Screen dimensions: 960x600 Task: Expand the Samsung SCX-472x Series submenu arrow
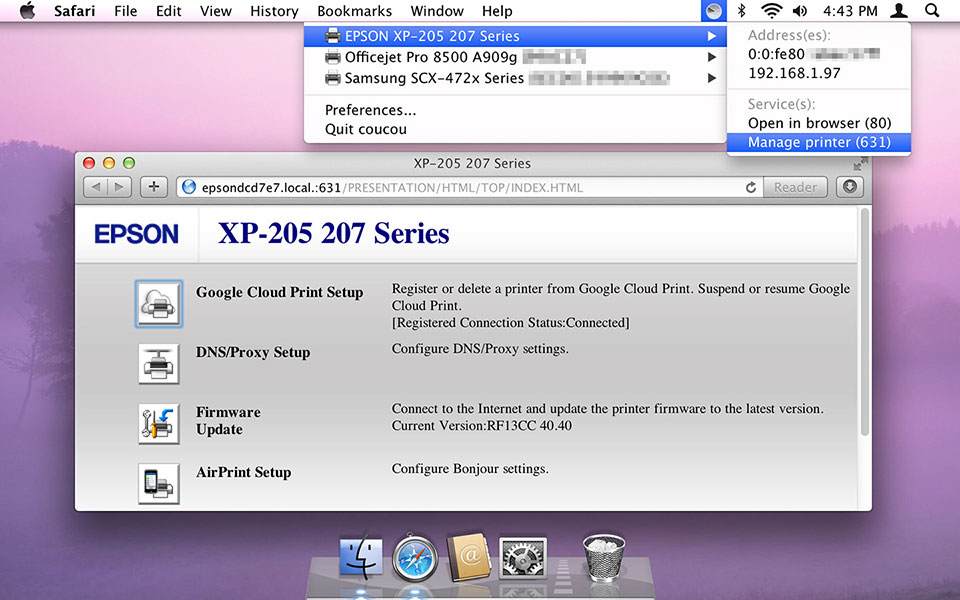tap(711, 78)
